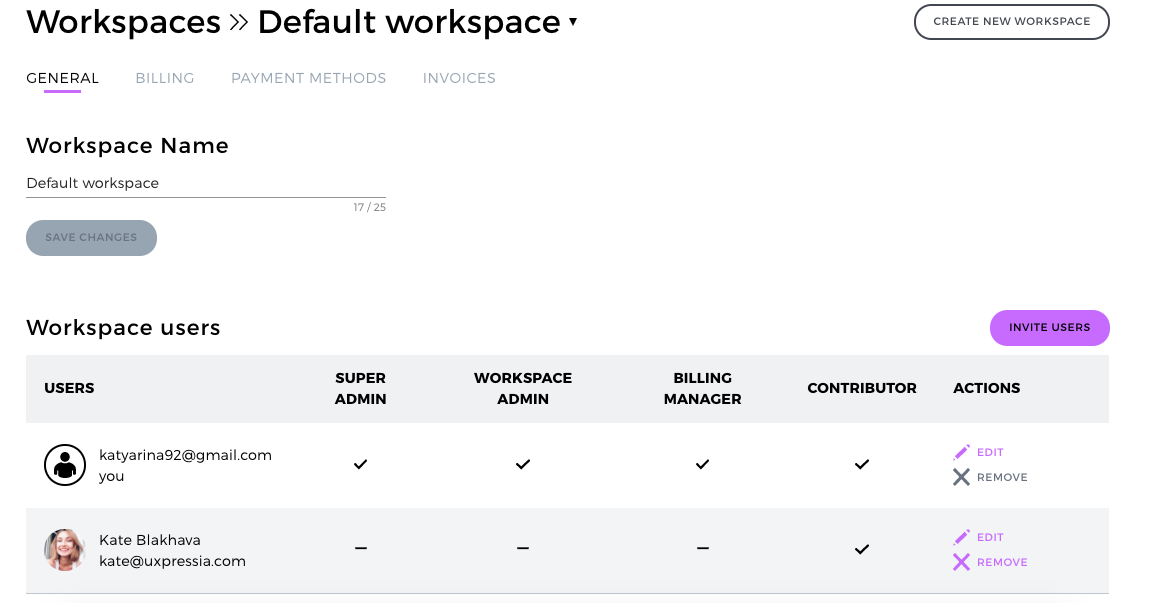Click the purple X Remove icon for Kate Blakhava

coord(961,562)
